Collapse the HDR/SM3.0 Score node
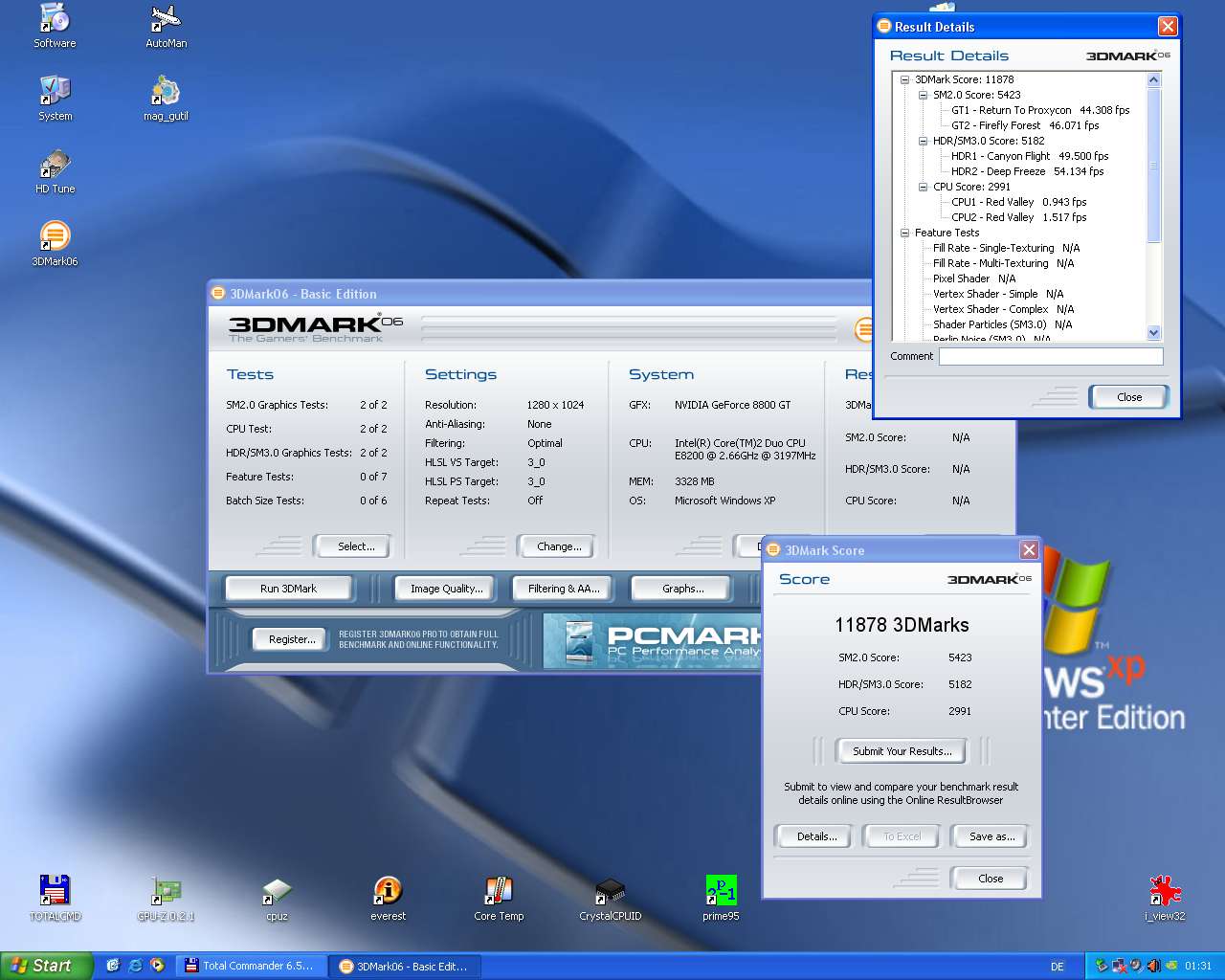 pos(923,141)
